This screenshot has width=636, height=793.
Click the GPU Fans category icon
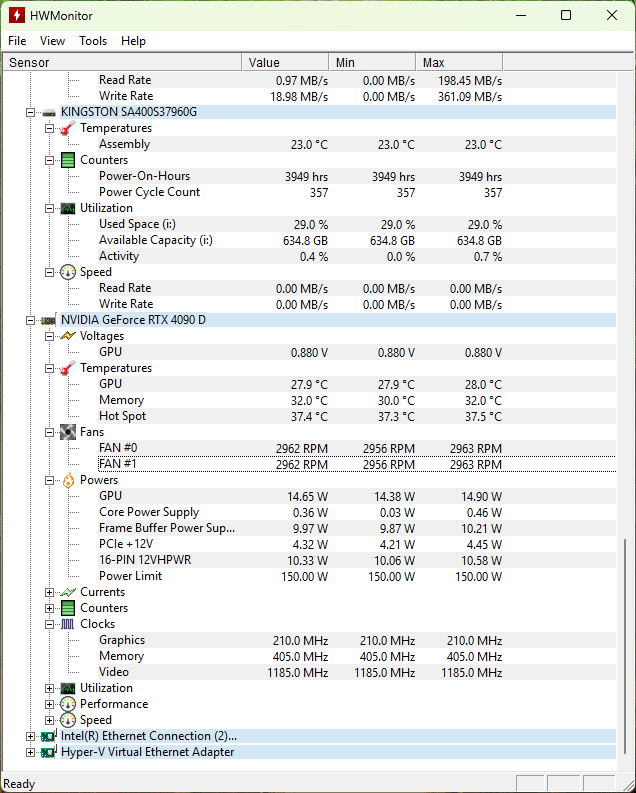point(67,432)
